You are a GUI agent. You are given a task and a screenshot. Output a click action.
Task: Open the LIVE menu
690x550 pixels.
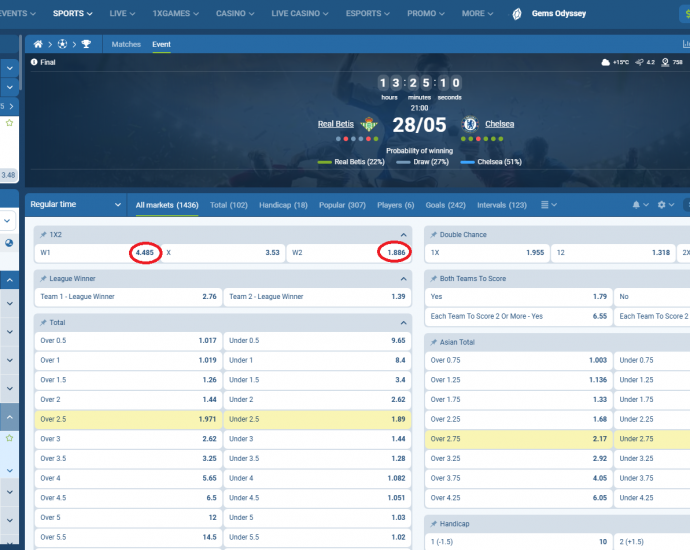122,14
